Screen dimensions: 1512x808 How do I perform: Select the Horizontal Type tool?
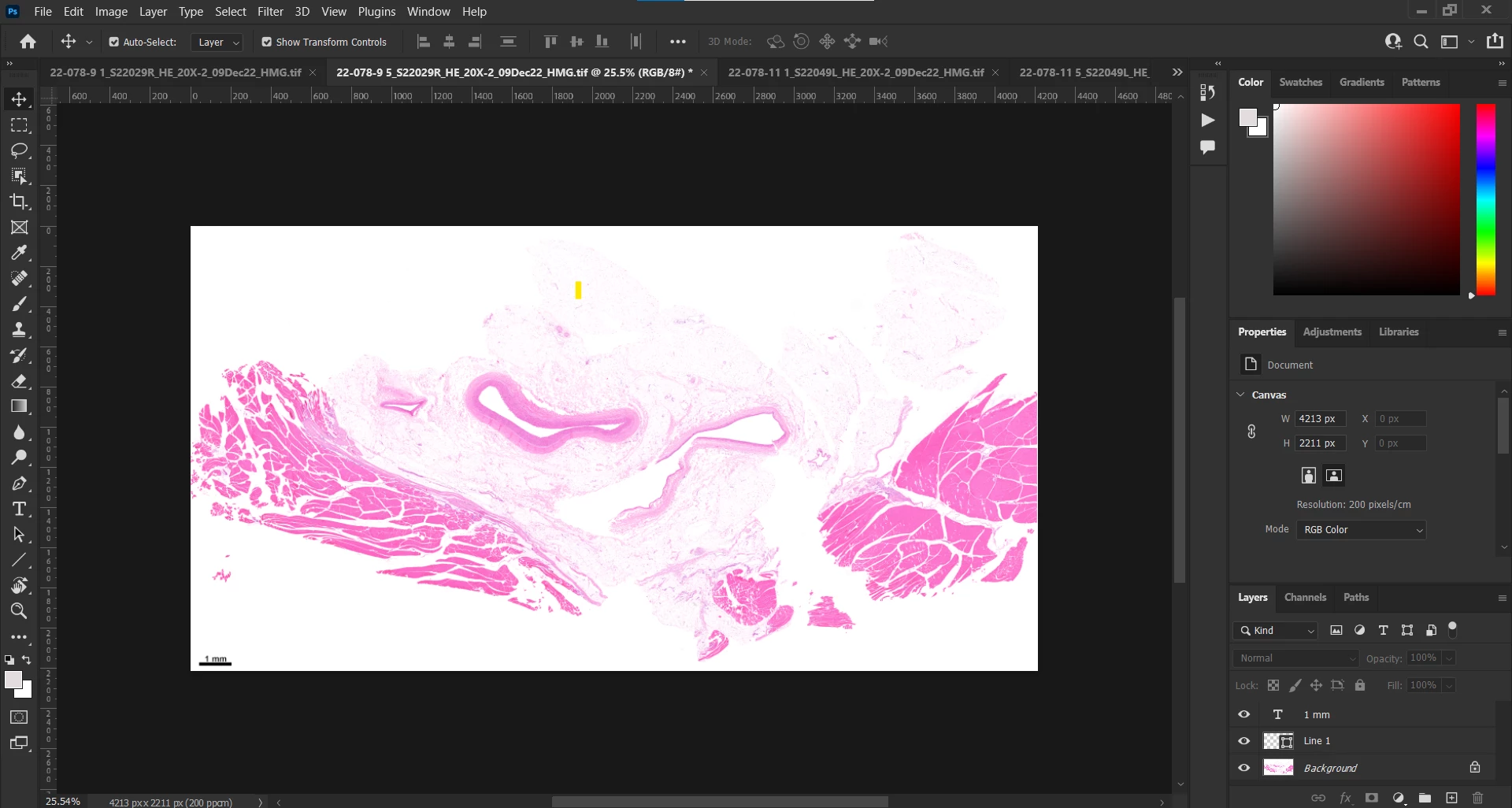click(19, 509)
